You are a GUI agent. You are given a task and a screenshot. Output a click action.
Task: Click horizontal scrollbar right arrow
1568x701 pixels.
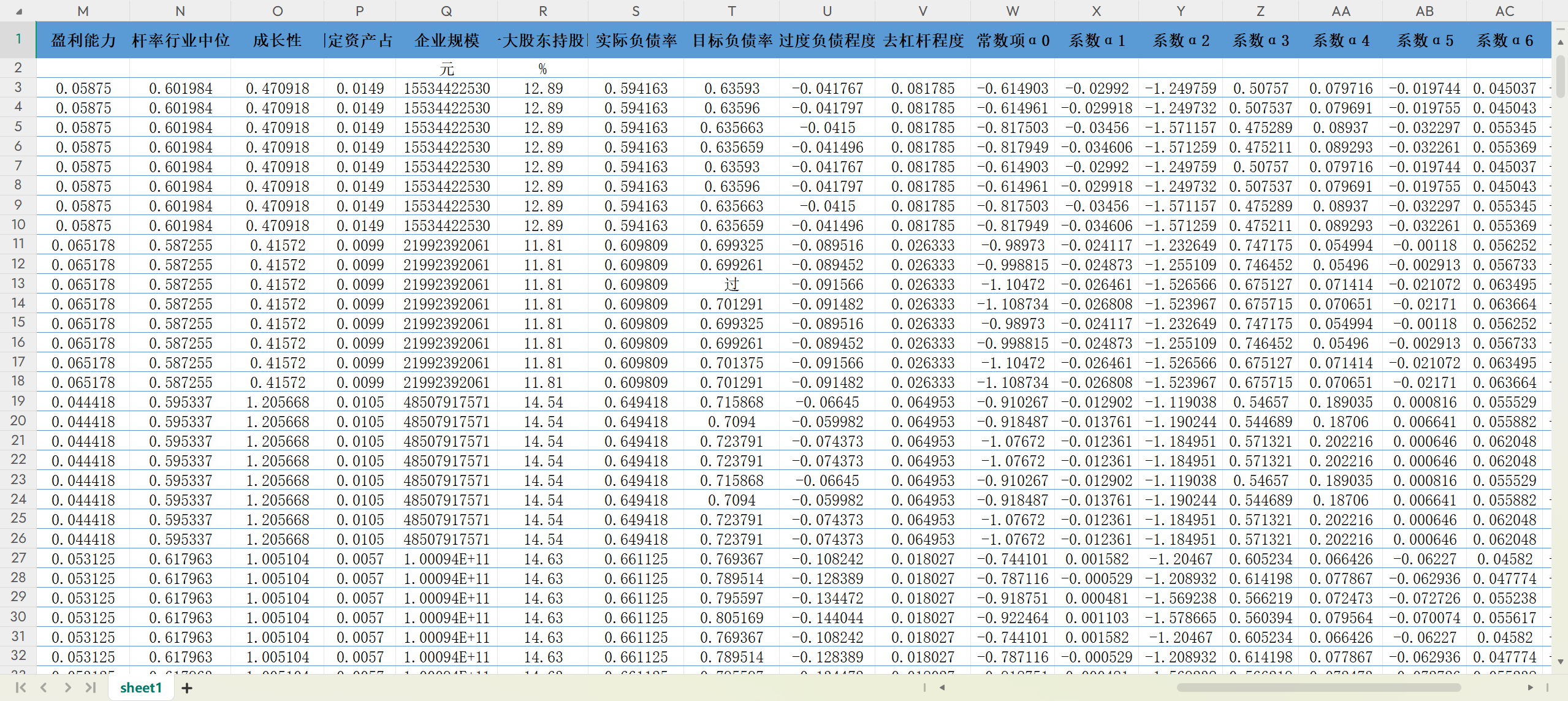(1530, 688)
